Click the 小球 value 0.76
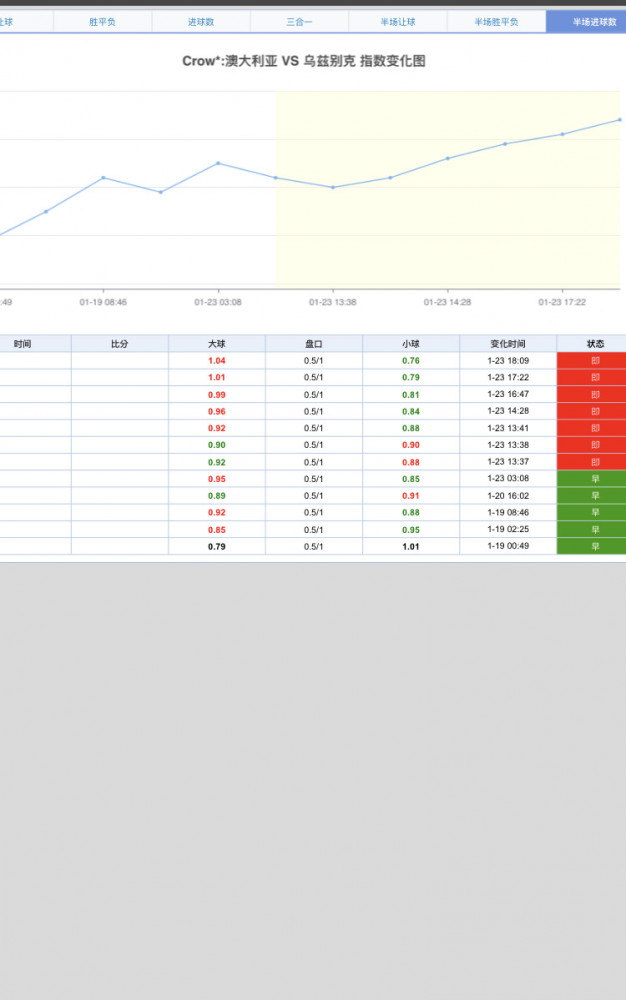The height and width of the screenshot is (1000, 626). click(411, 361)
